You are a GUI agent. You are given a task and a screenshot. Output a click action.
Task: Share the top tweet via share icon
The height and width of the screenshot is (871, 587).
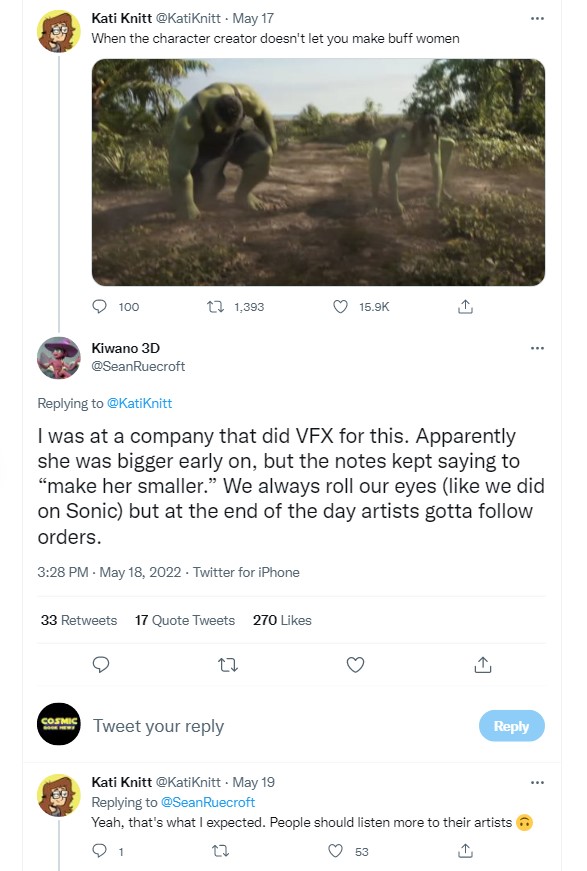(465, 306)
